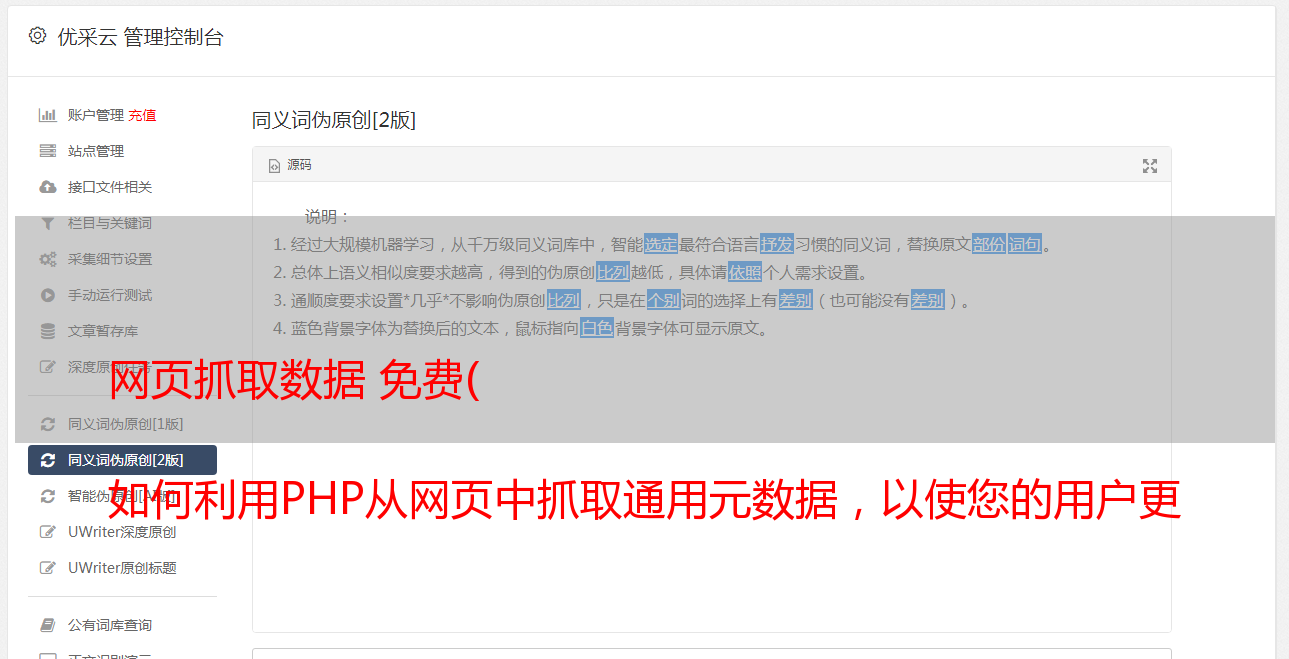Click the red 充值 recharge link
This screenshot has width=1289, height=659.
(142, 115)
